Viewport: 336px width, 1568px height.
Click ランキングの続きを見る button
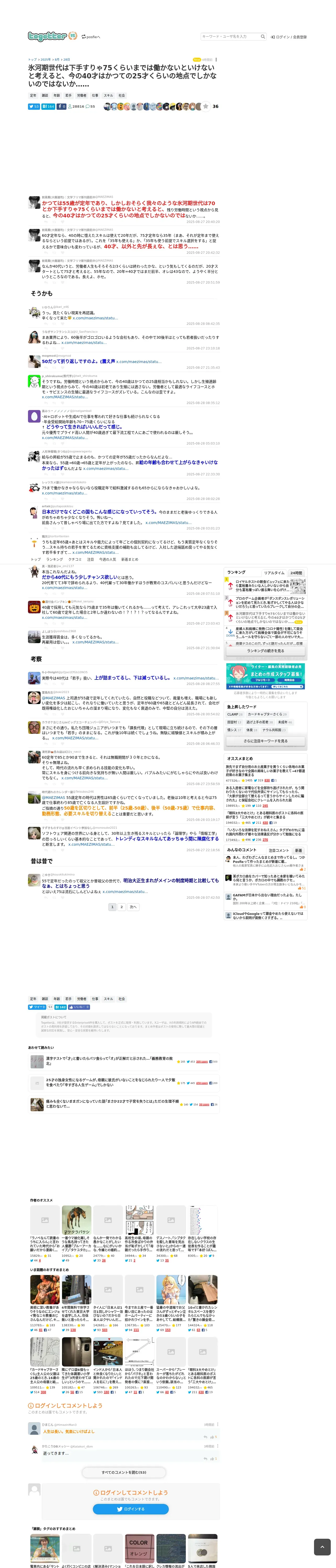click(265, 651)
